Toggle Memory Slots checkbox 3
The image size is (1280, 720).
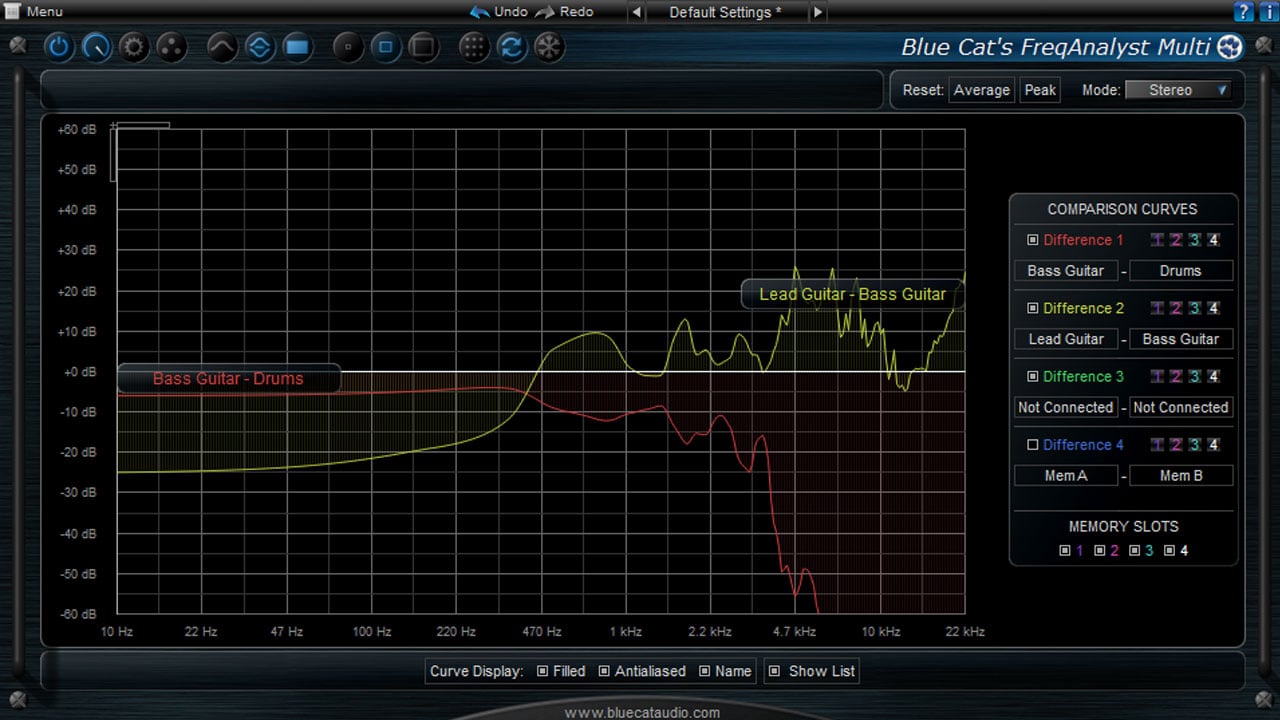[x=1135, y=550]
